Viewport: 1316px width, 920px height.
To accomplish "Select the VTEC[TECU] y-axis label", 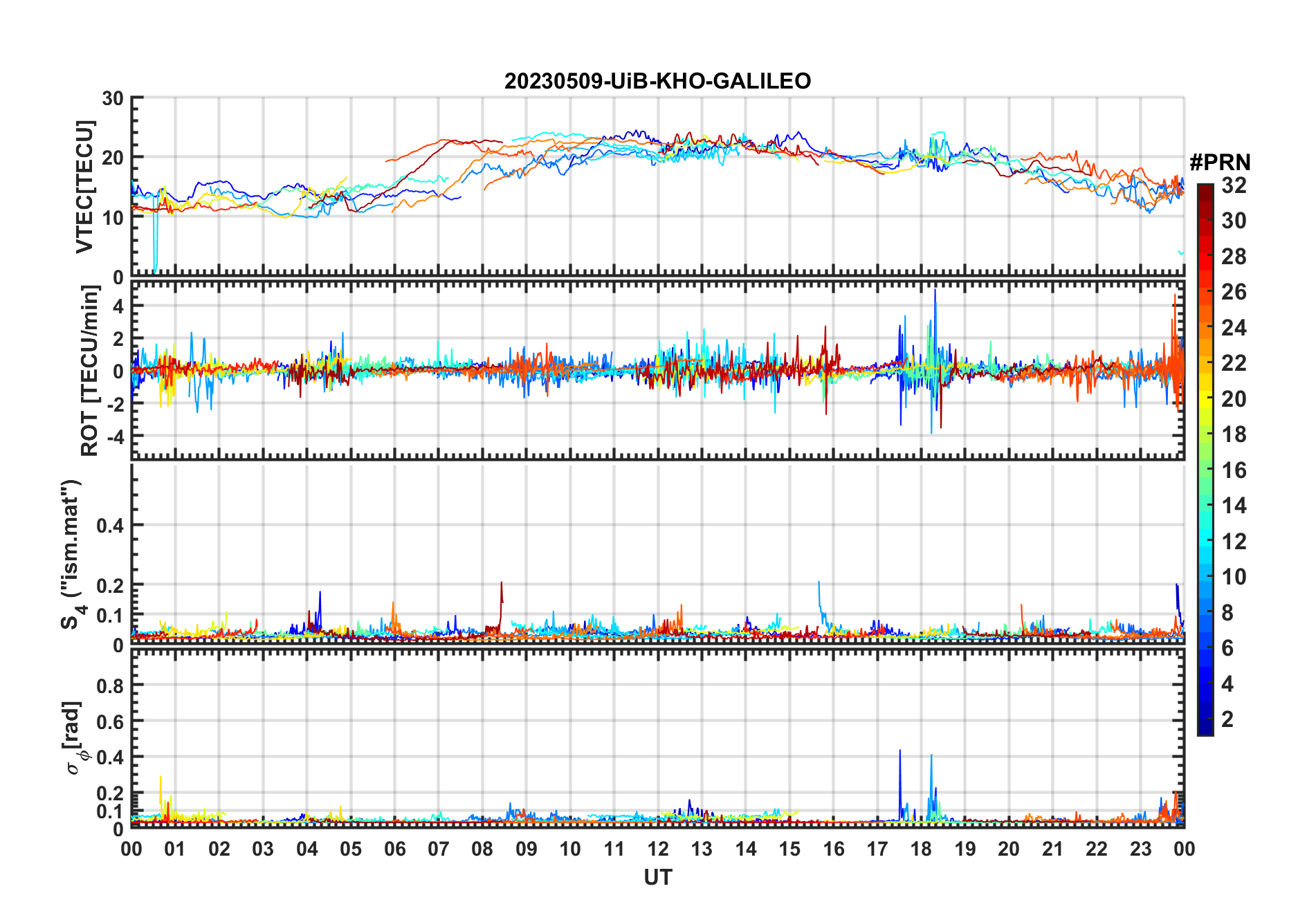I will pyautogui.click(x=84, y=187).
